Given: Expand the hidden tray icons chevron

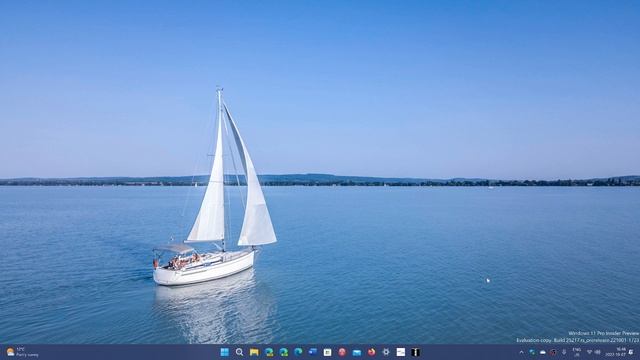Looking at the screenshot, I should click(x=521, y=352).
